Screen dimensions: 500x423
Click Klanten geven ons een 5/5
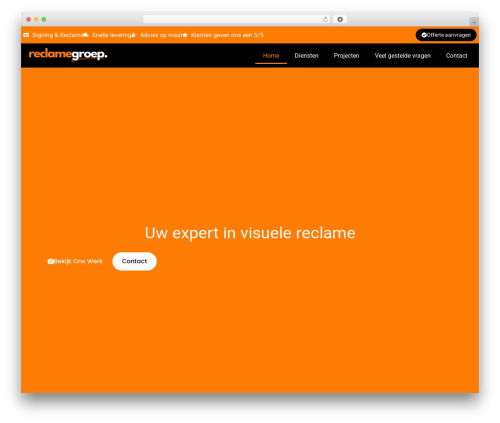227,35
